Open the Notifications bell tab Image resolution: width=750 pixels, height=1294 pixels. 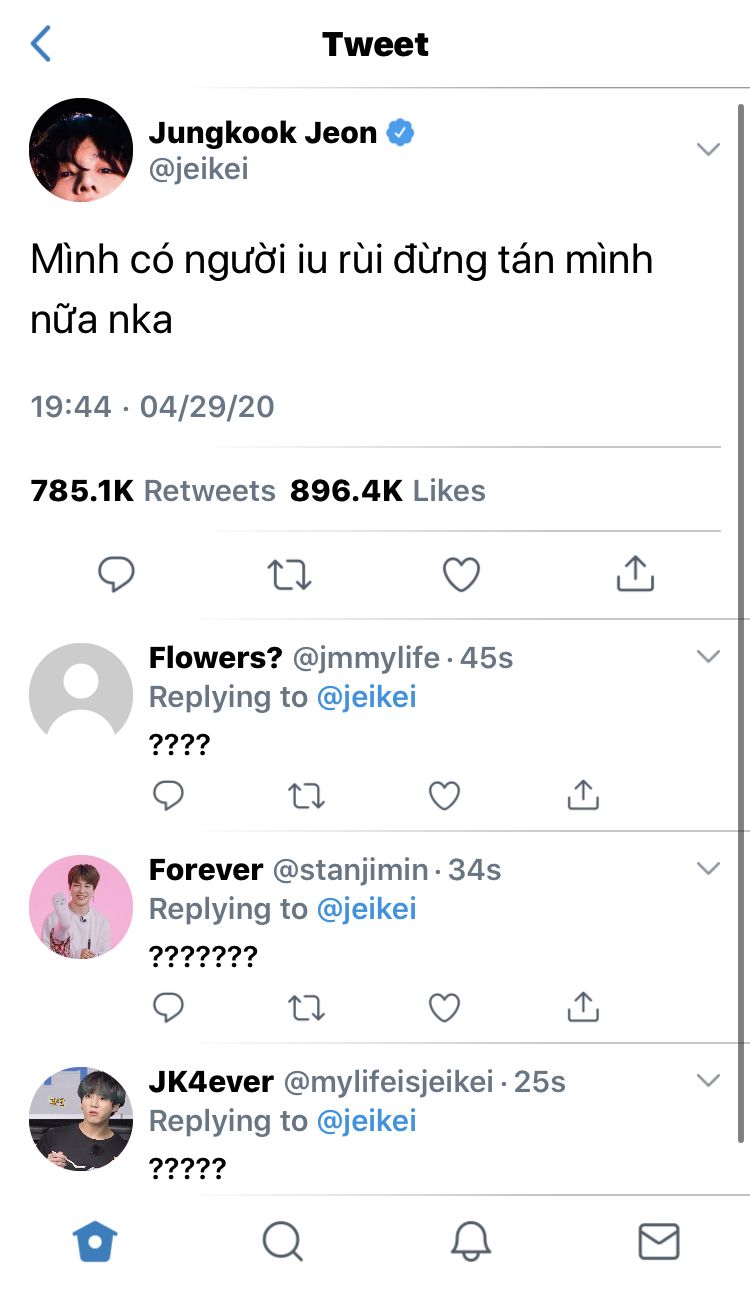[471, 1242]
